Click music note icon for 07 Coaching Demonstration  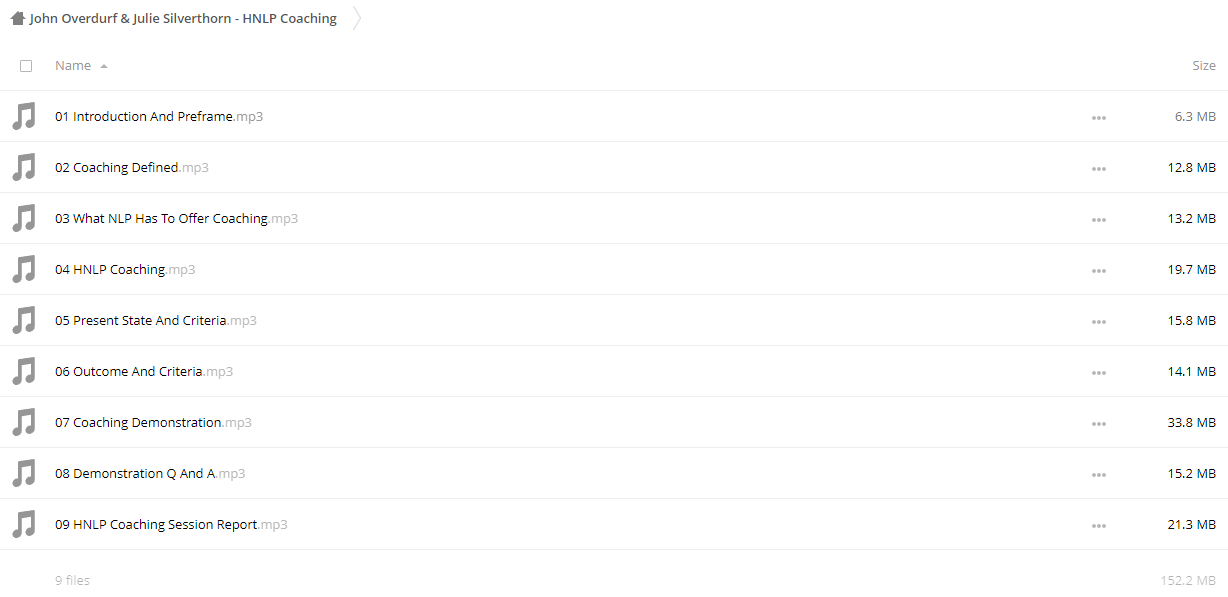[x=24, y=422]
